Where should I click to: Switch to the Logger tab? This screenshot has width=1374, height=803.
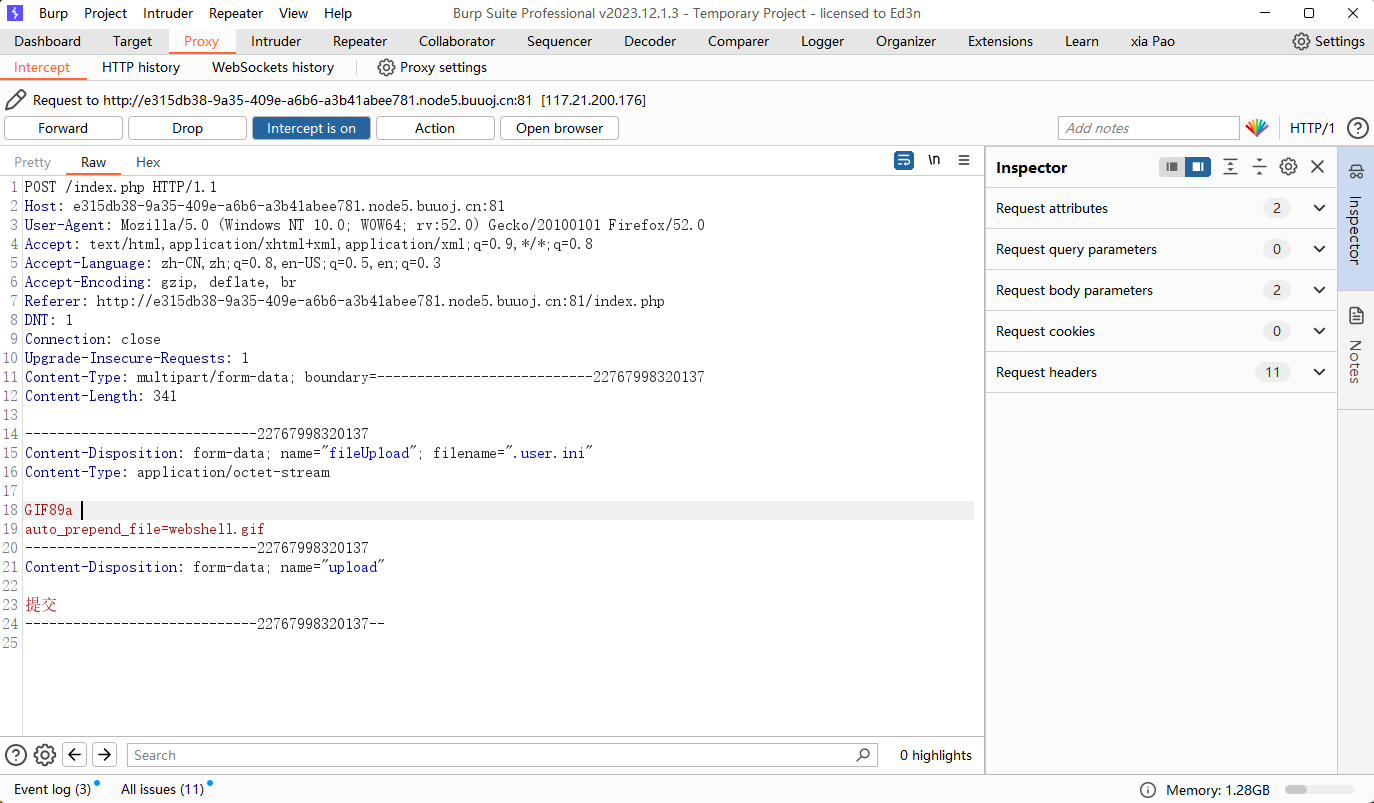(x=822, y=41)
